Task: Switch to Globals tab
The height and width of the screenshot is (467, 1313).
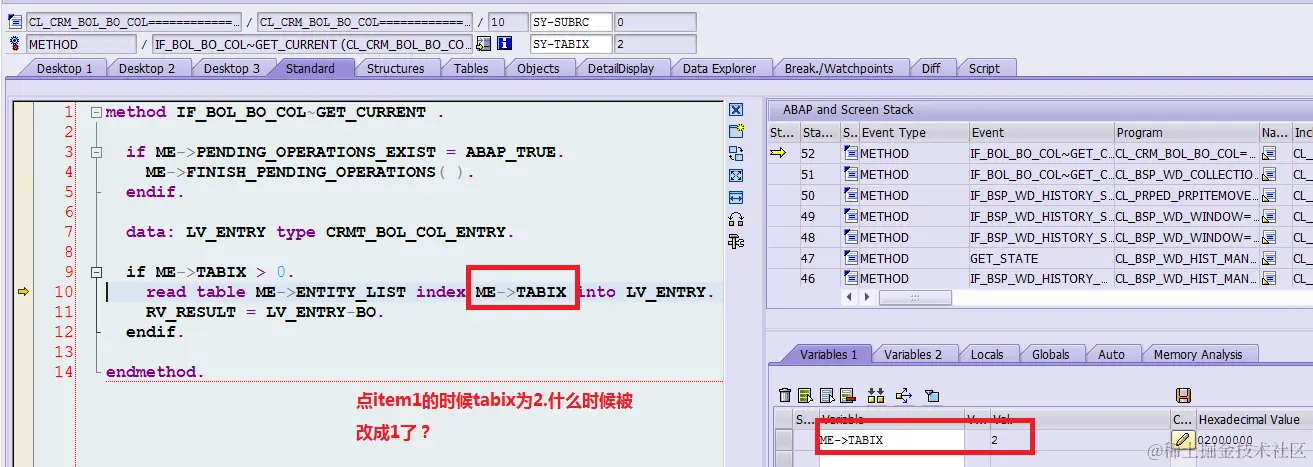Action: (1050, 354)
